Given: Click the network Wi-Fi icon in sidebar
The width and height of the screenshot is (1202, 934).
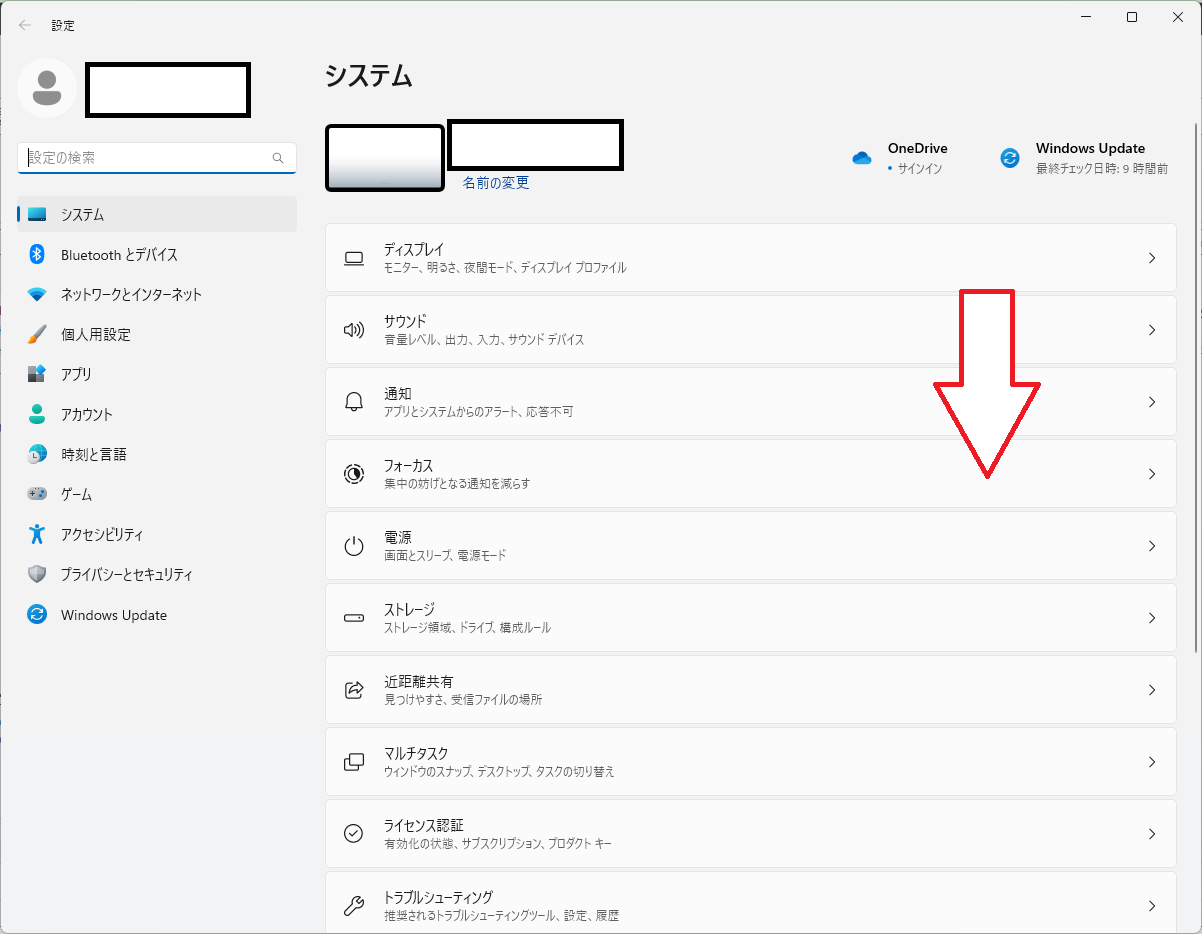Looking at the screenshot, I should (37, 295).
